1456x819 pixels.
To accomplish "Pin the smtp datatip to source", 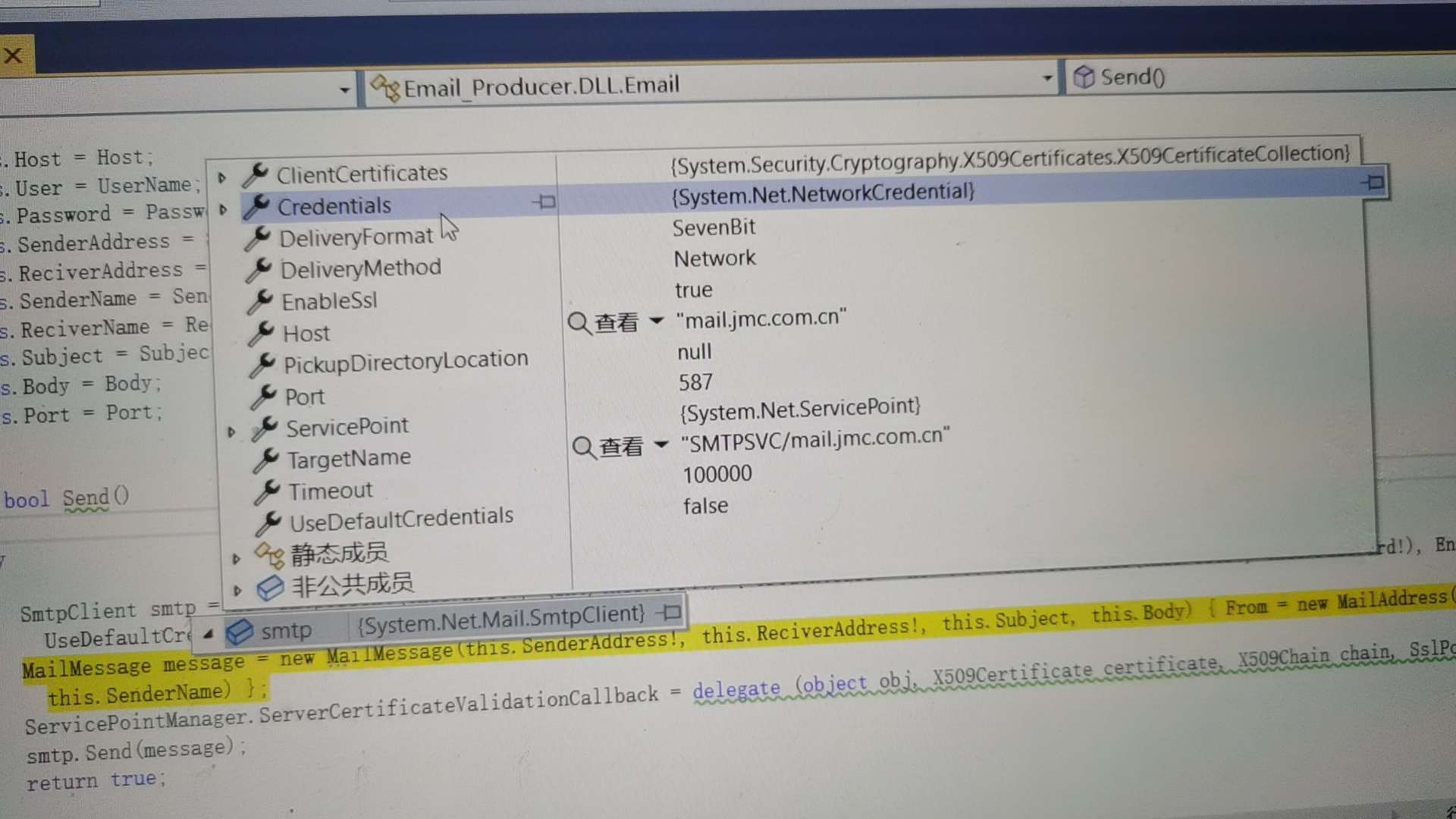I will point(669,612).
